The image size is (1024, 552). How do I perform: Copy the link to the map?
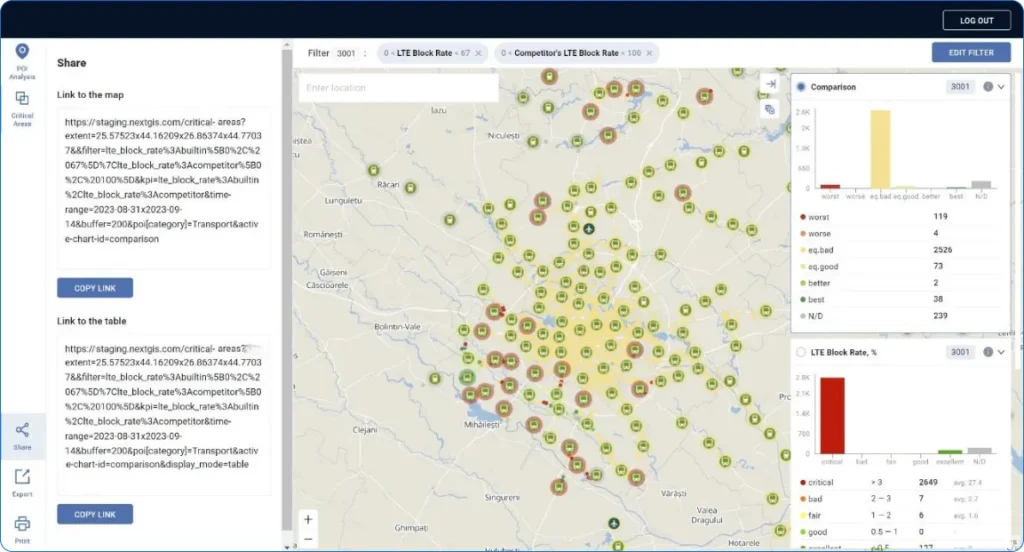pos(95,288)
